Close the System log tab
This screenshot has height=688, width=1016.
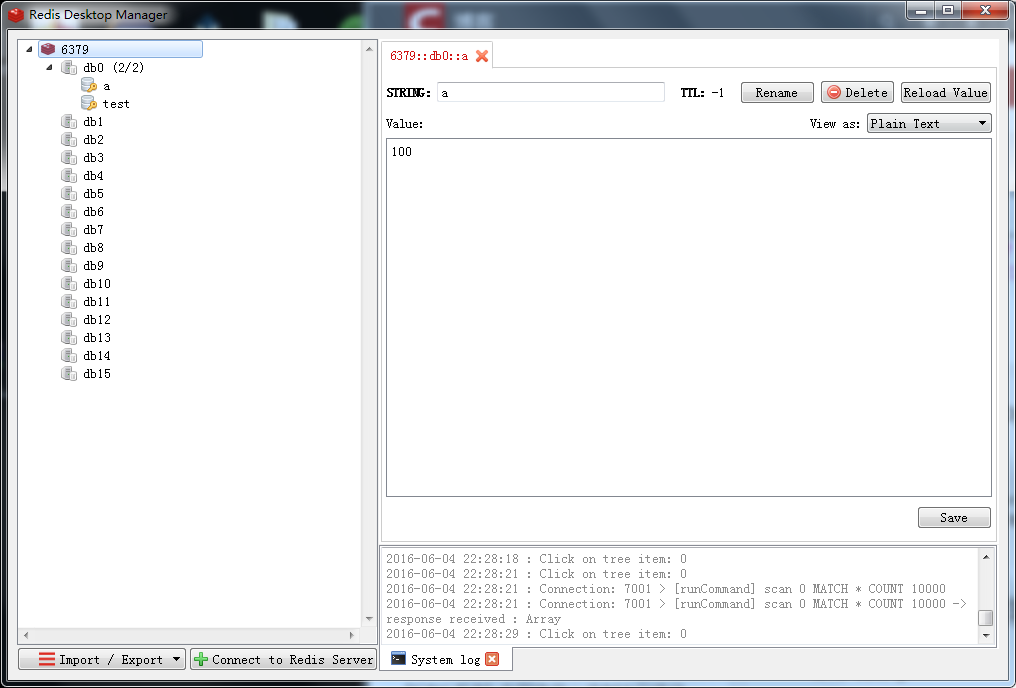[492, 659]
